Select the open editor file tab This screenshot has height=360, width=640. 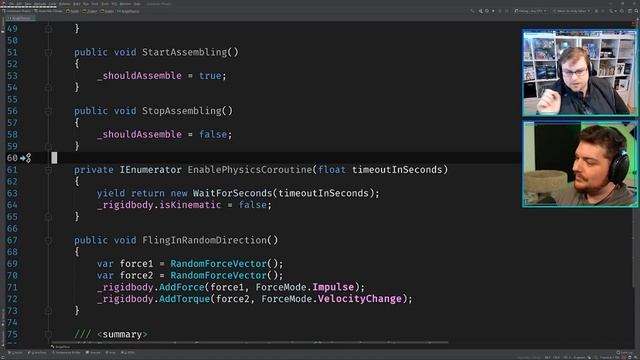tap(19, 18)
